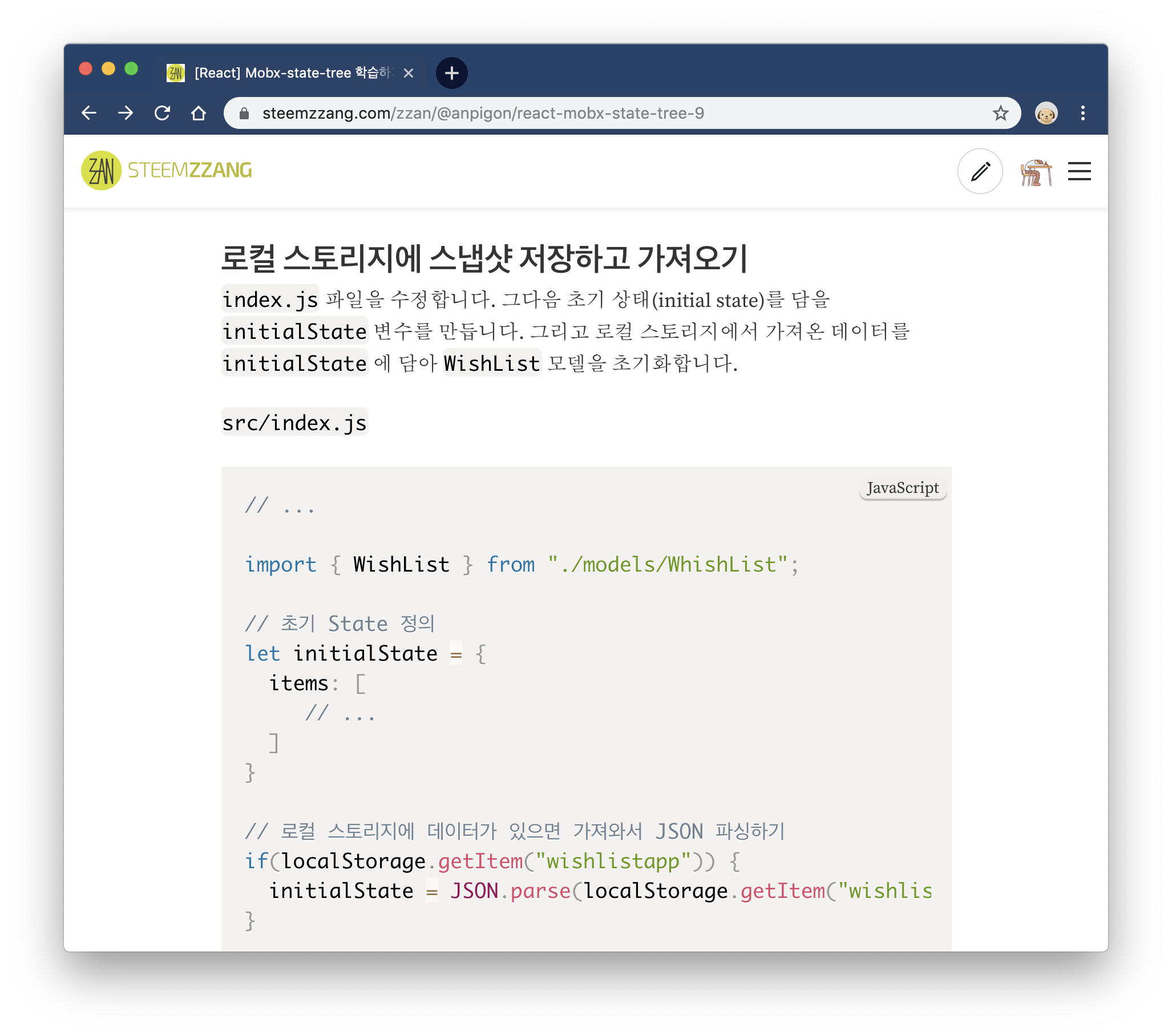Click the src/index.js inline code
1172x1036 pixels.
click(x=294, y=423)
